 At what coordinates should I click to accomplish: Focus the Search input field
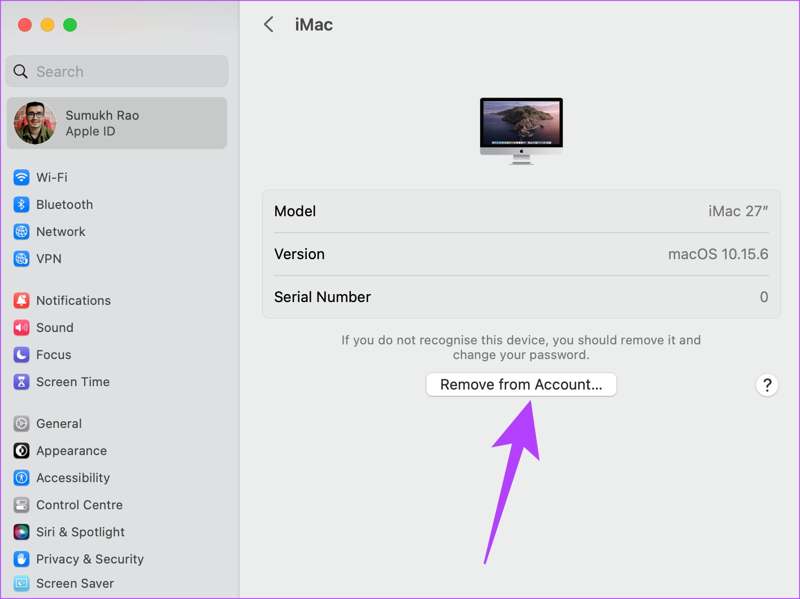point(117,71)
